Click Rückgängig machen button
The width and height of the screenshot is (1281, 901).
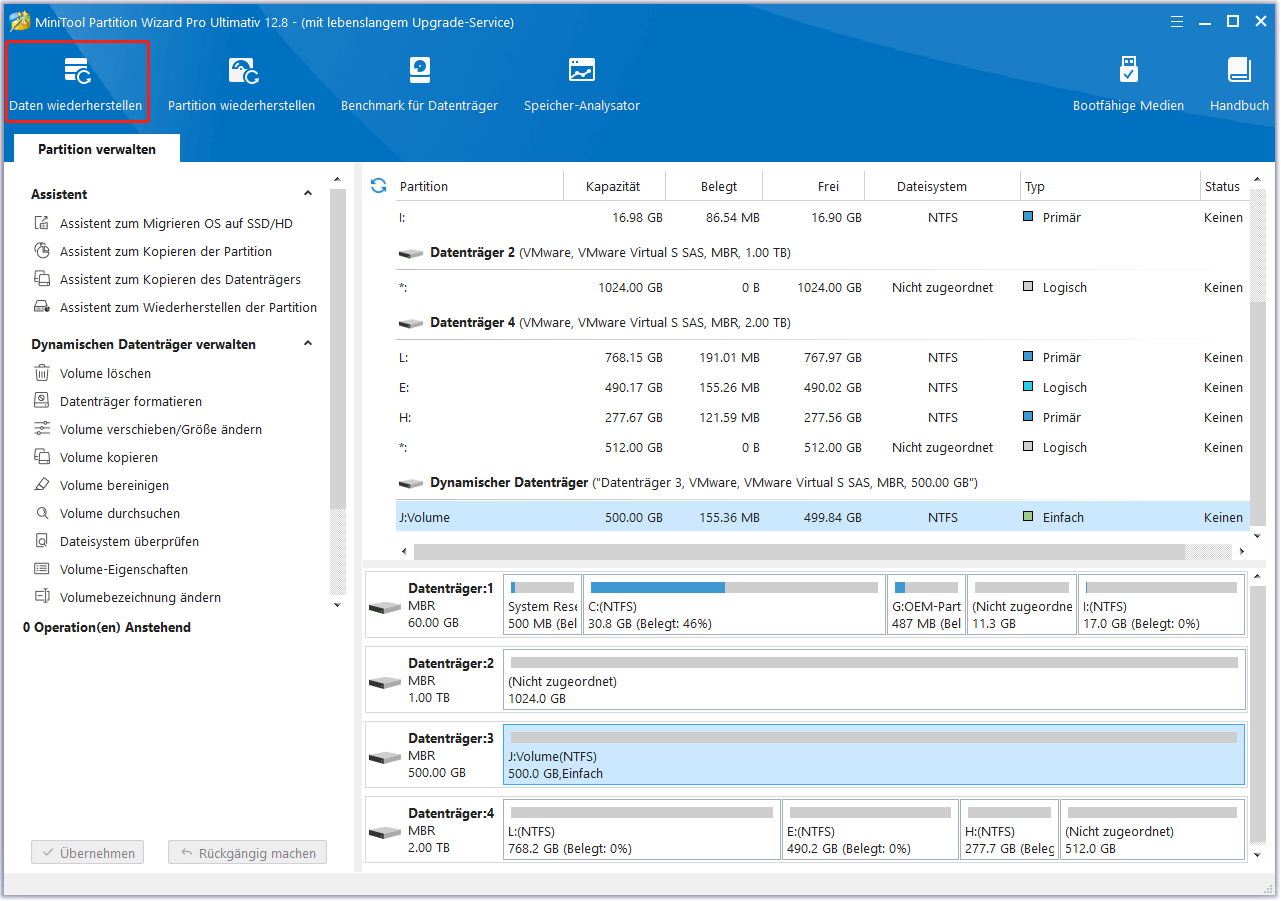point(247,853)
